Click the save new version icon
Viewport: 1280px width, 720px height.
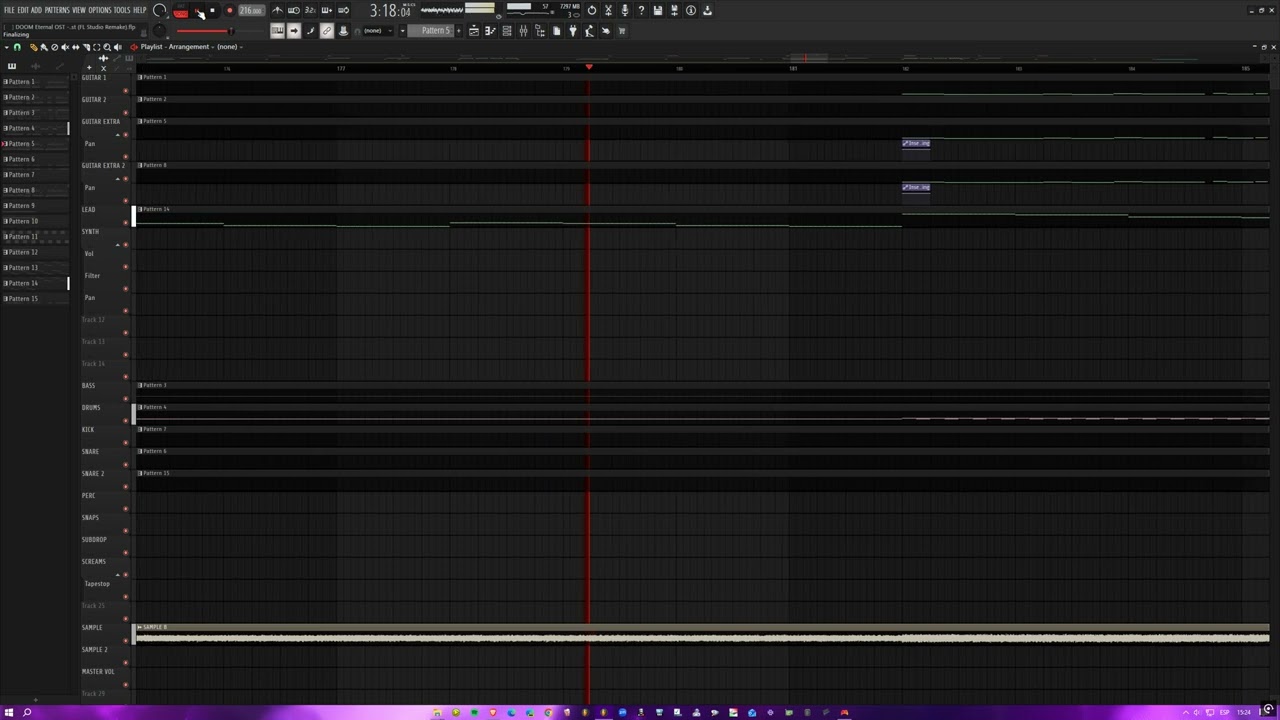pyautogui.click(x=674, y=11)
